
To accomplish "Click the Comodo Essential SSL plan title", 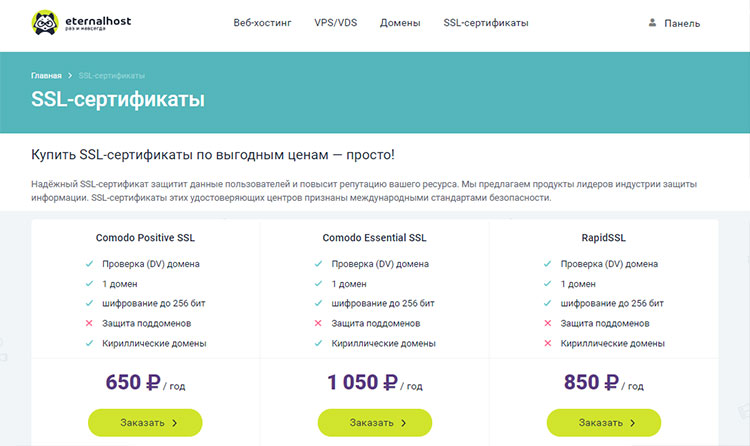I will point(374,239).
